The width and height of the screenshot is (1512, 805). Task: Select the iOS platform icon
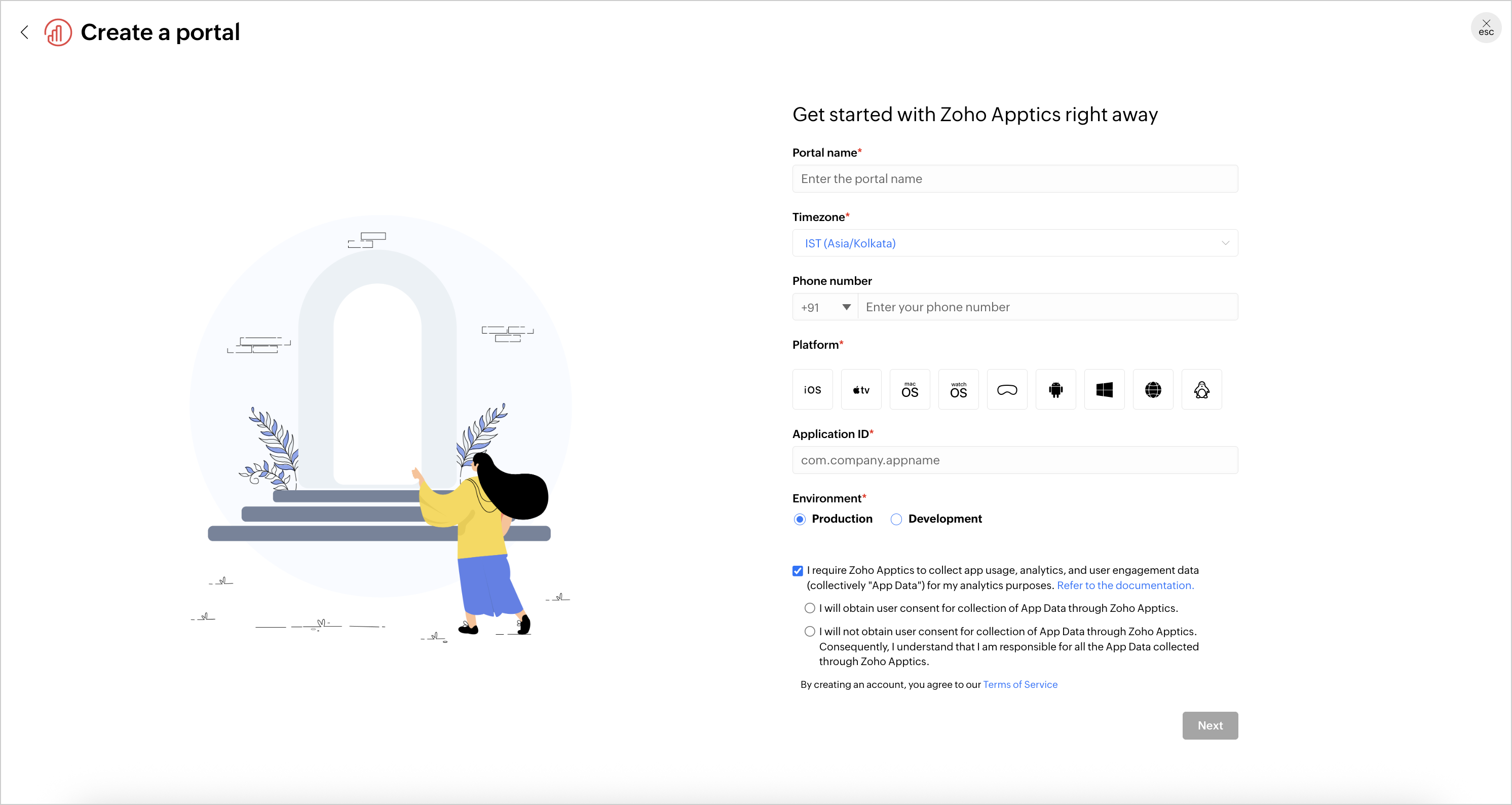812,389
